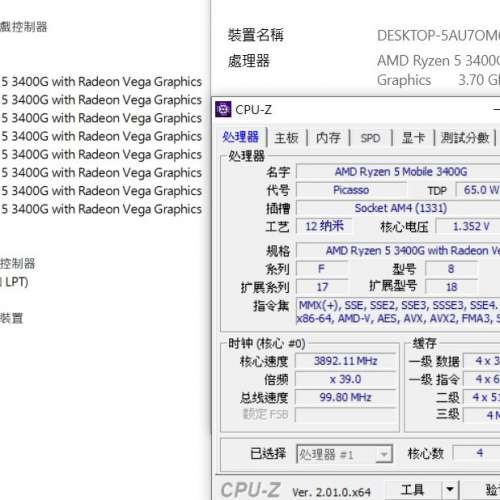Open the 測試分數 benchmark tab

[x=465, y=138]
